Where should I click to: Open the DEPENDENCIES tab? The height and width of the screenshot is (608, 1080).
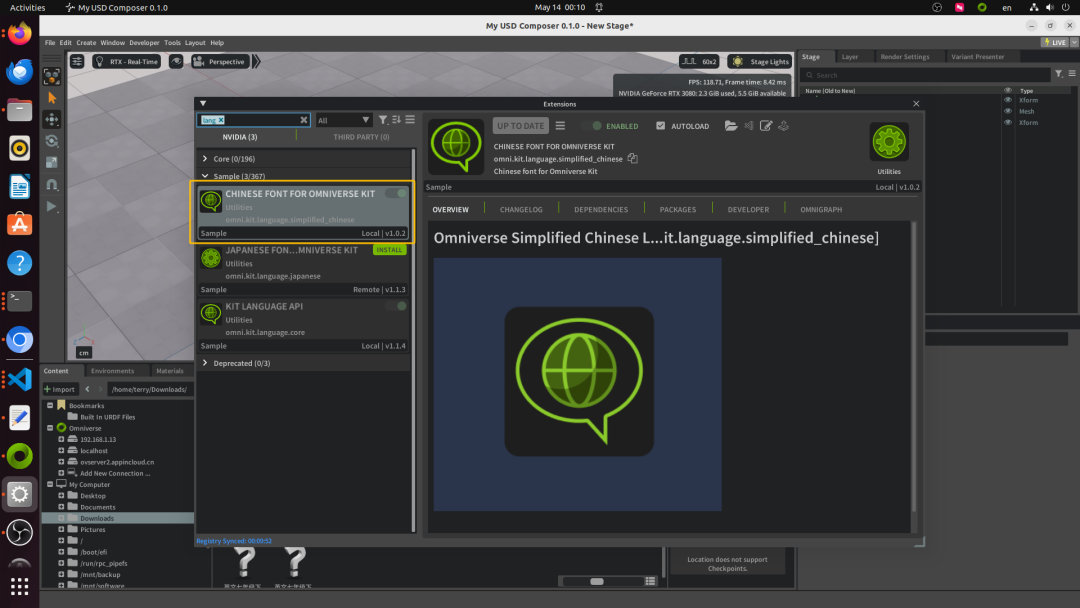click(x=601, y=209)
